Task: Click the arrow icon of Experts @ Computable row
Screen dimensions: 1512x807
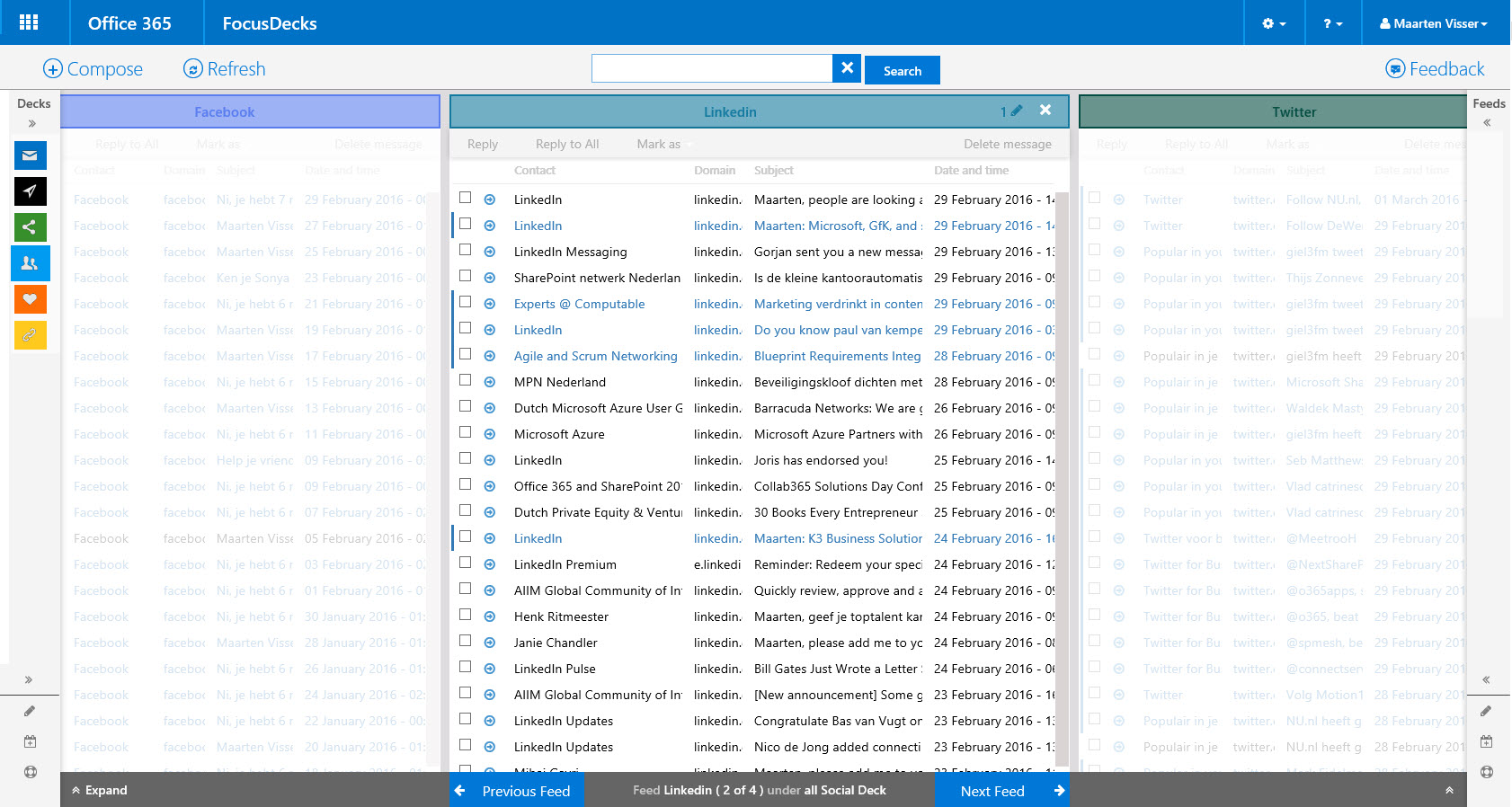Action: pyautogui.click(x=490, y=304)
